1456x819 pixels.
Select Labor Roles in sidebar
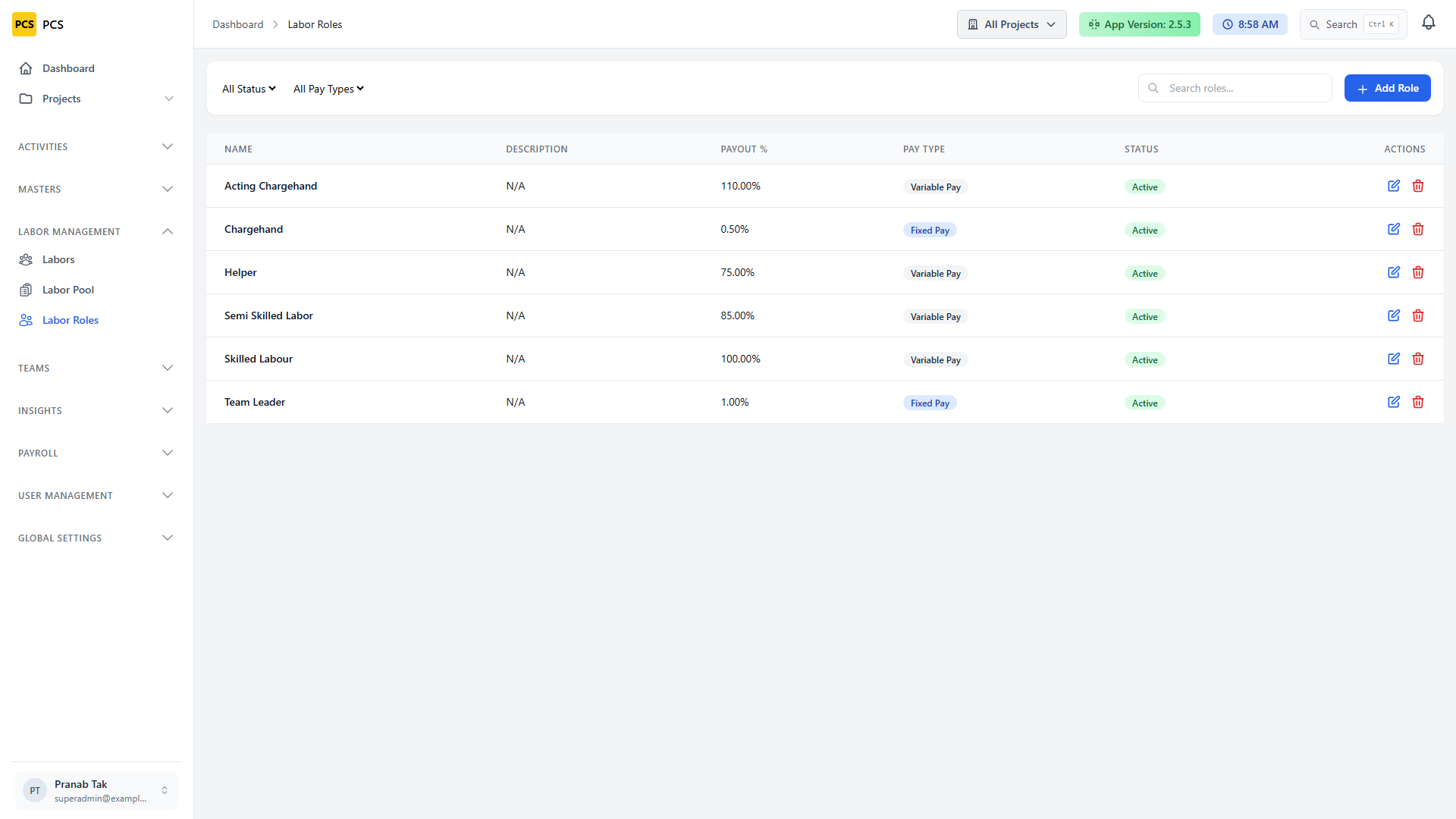97,320
